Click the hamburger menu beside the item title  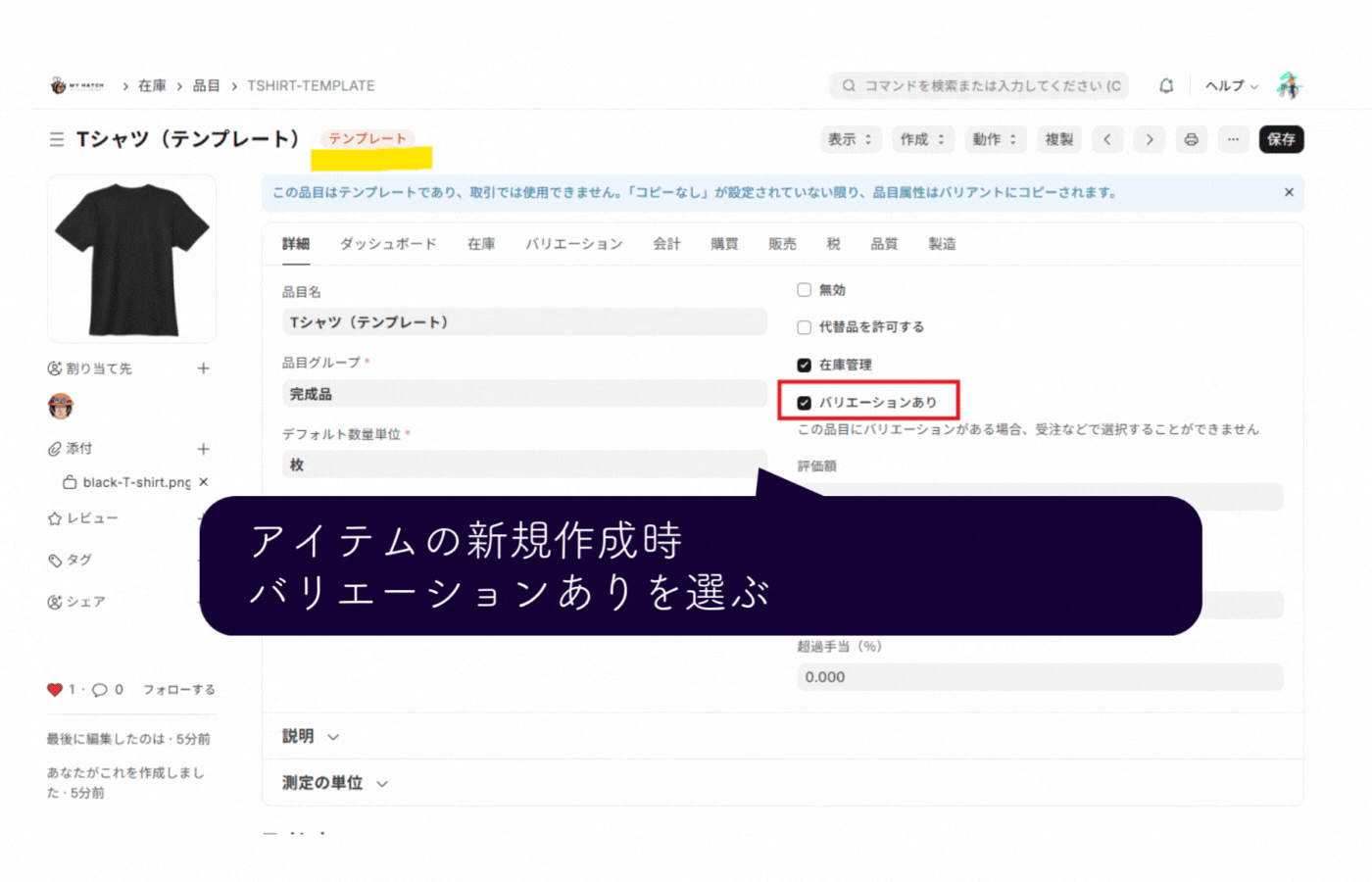[57, 139]
